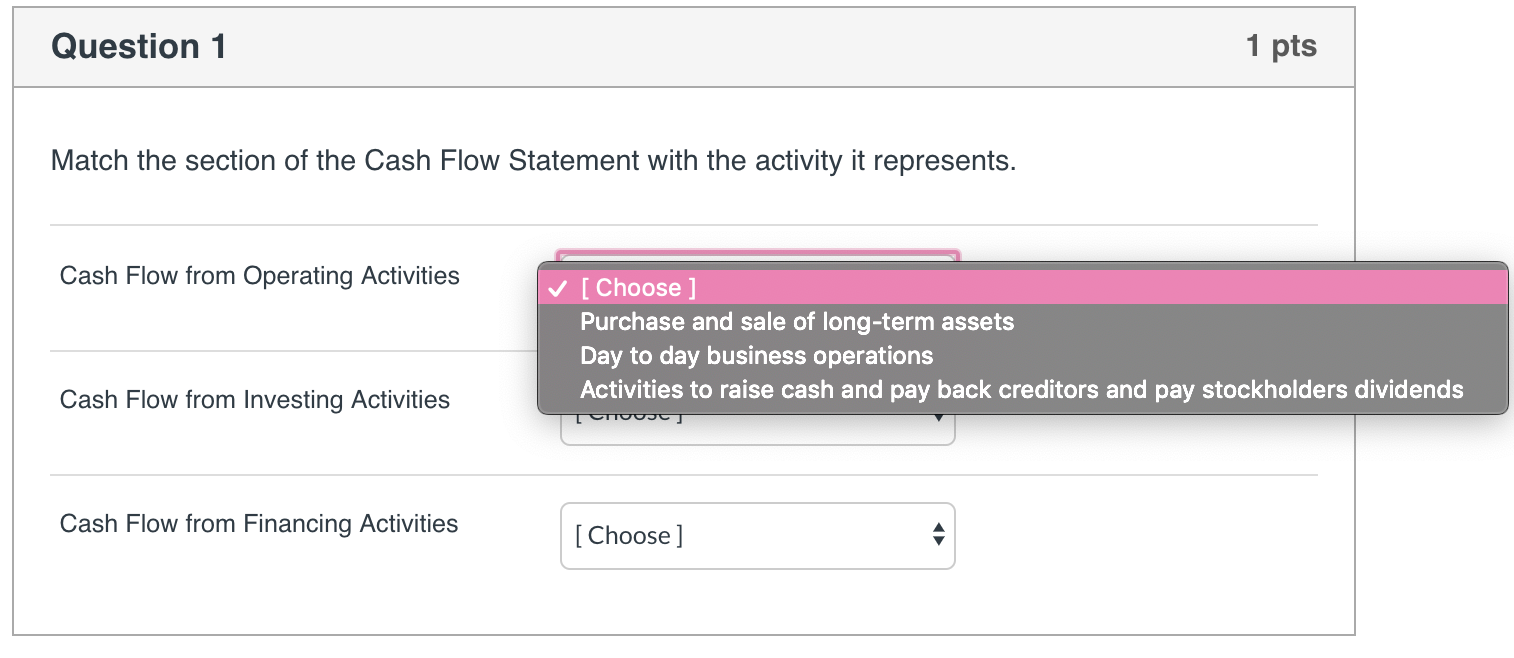1514x658 pixels.
Task: Keep the highlighted "[ Choose ]" list option
Action: point(638,288)
